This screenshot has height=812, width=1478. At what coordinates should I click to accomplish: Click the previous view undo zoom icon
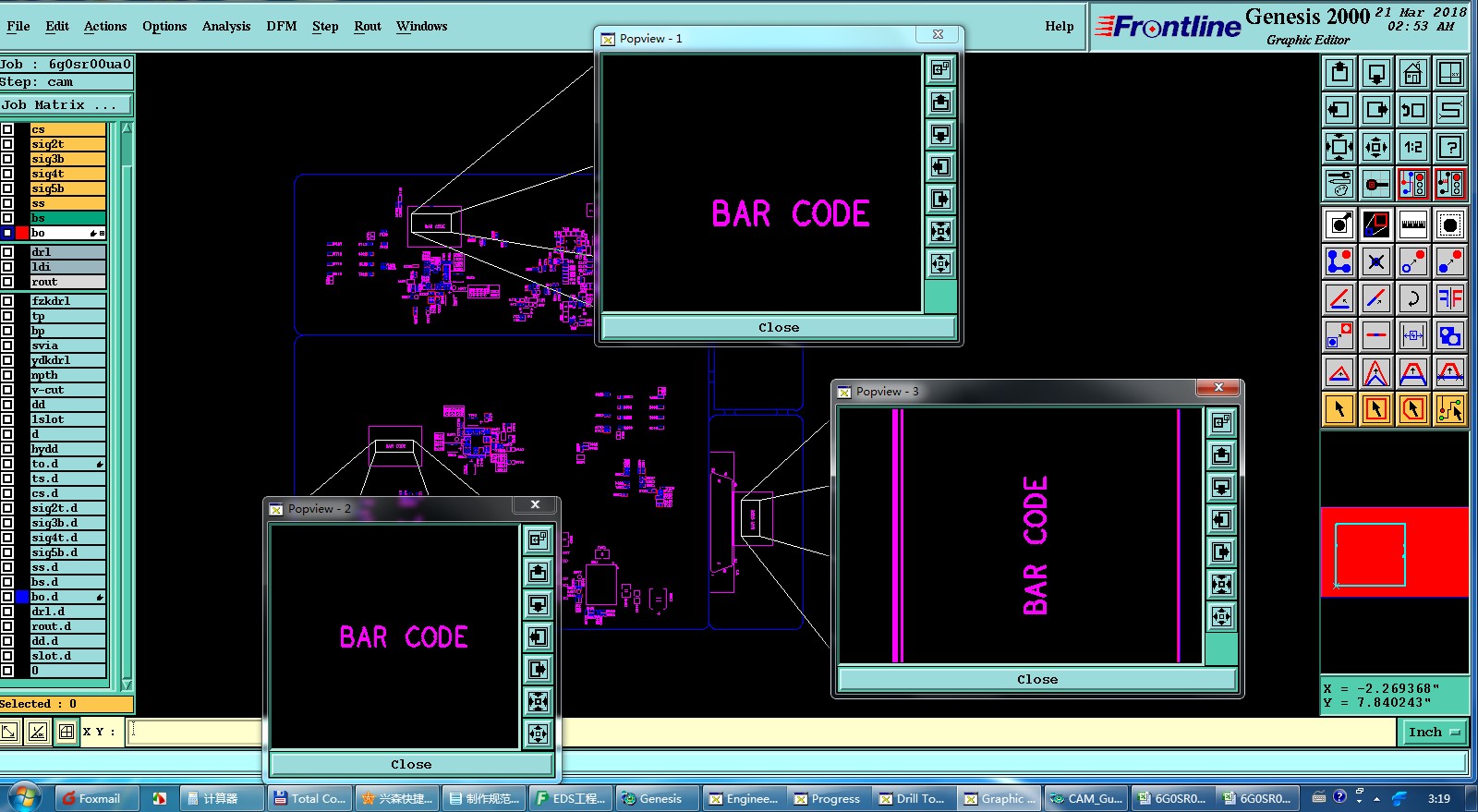(x=1413, y=110)
